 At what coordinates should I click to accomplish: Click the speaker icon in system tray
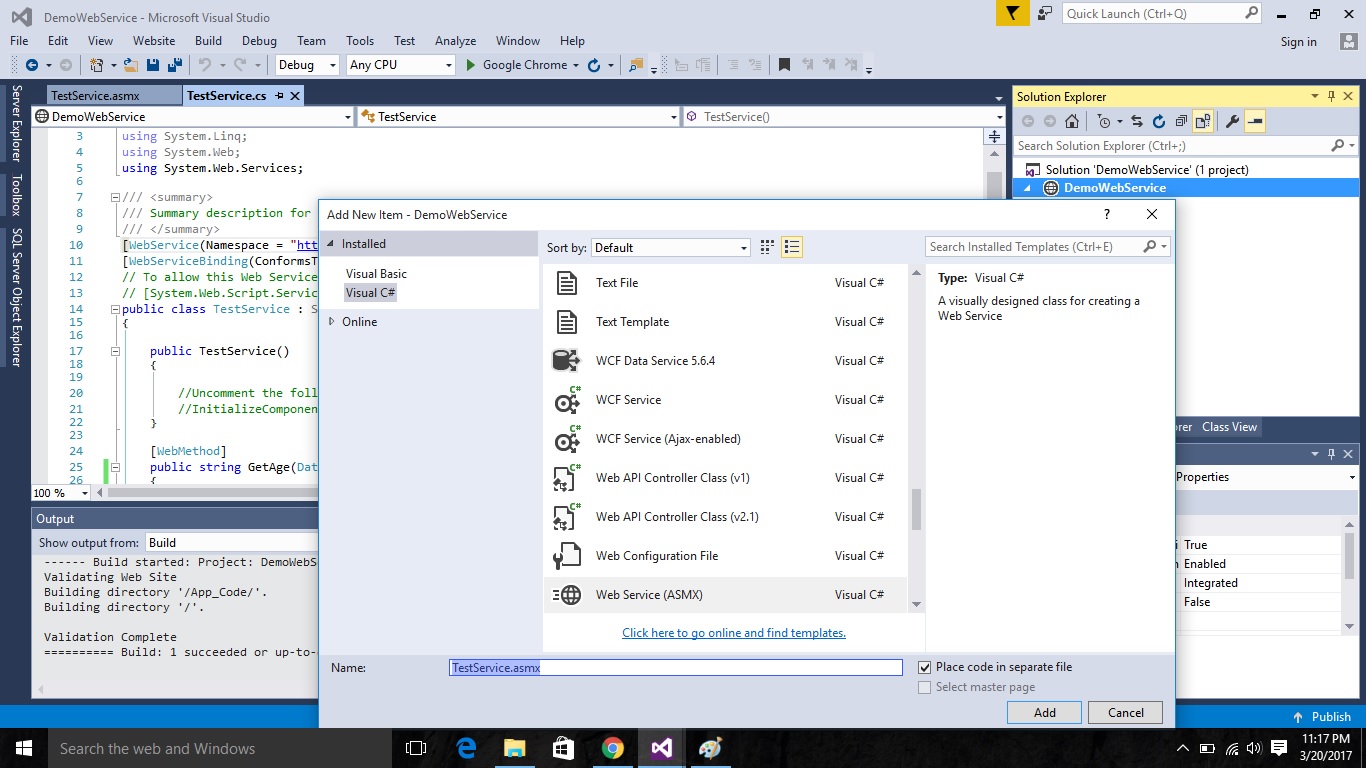coord(1253,747)
